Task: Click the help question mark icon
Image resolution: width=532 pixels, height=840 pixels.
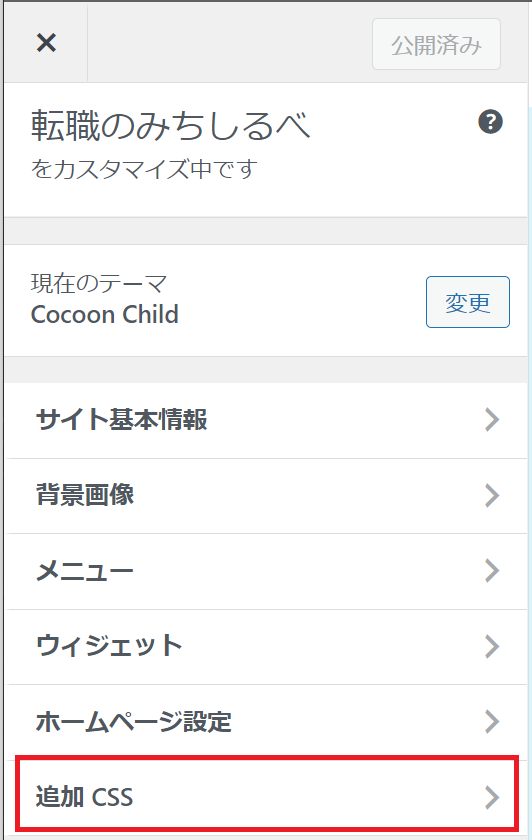Action: (x=490, y=122)
